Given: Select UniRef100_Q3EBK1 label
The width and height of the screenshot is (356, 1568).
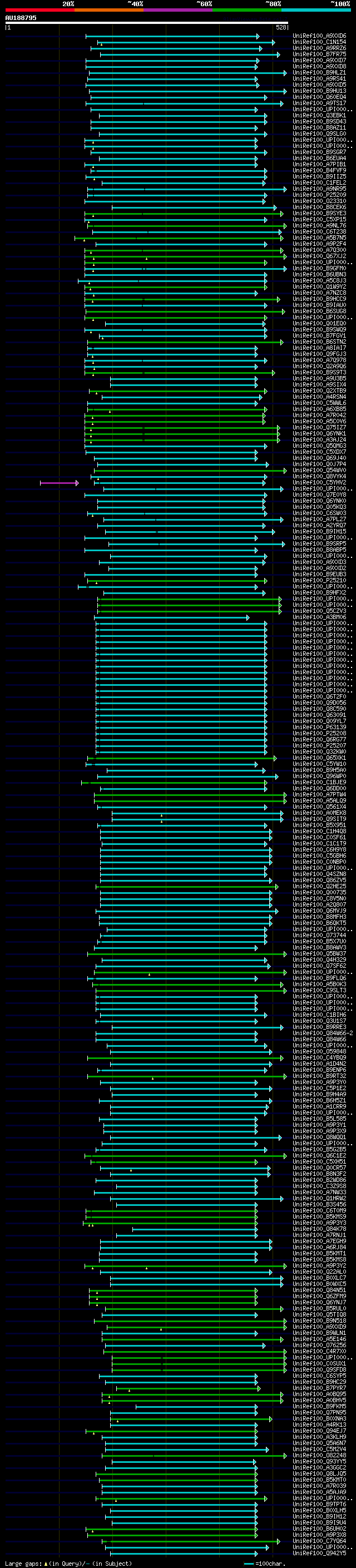Looking at the screenshot, I should [319, 116].
